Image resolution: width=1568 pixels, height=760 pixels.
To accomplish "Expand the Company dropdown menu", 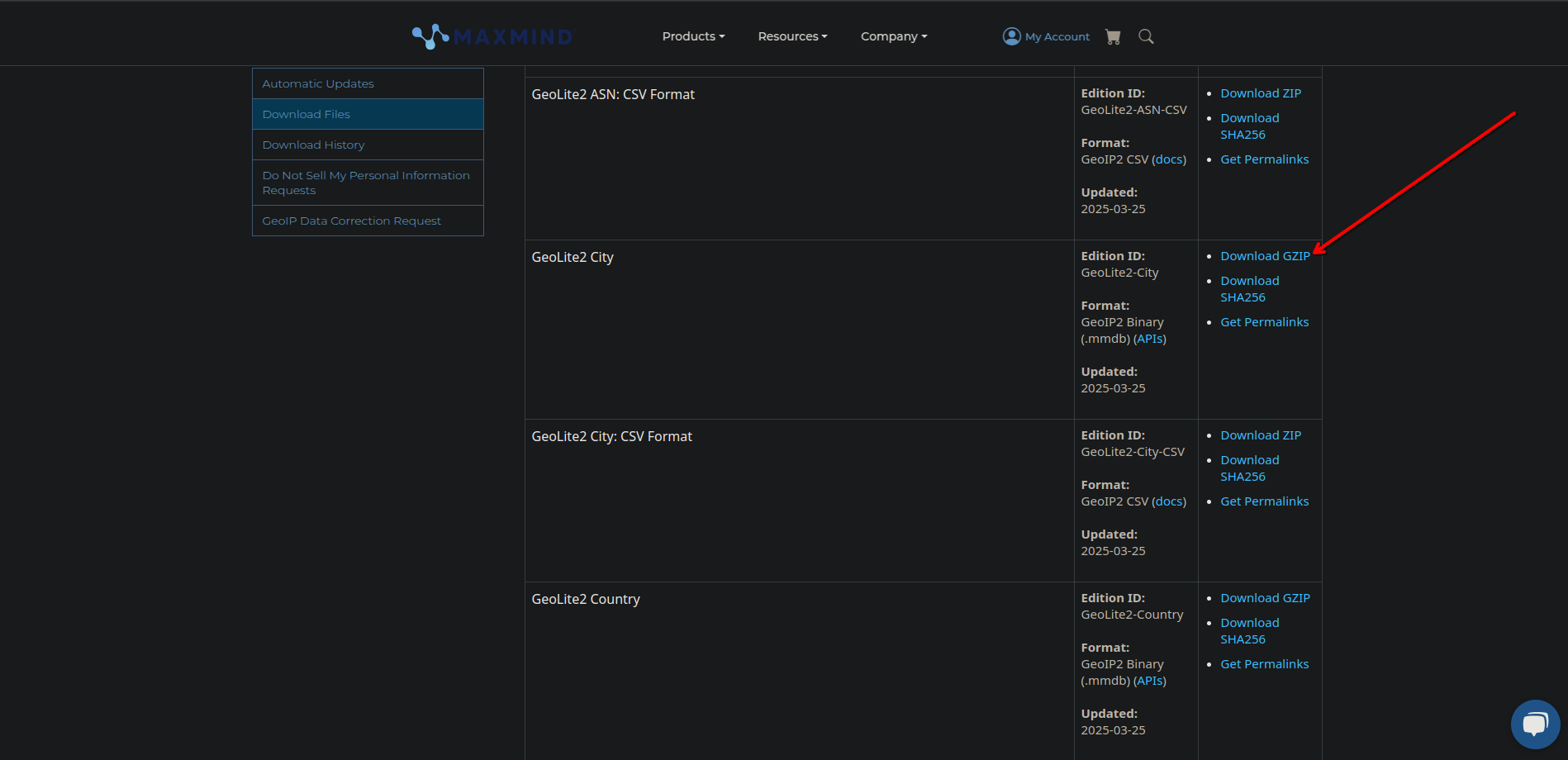I will coord(894,36).
